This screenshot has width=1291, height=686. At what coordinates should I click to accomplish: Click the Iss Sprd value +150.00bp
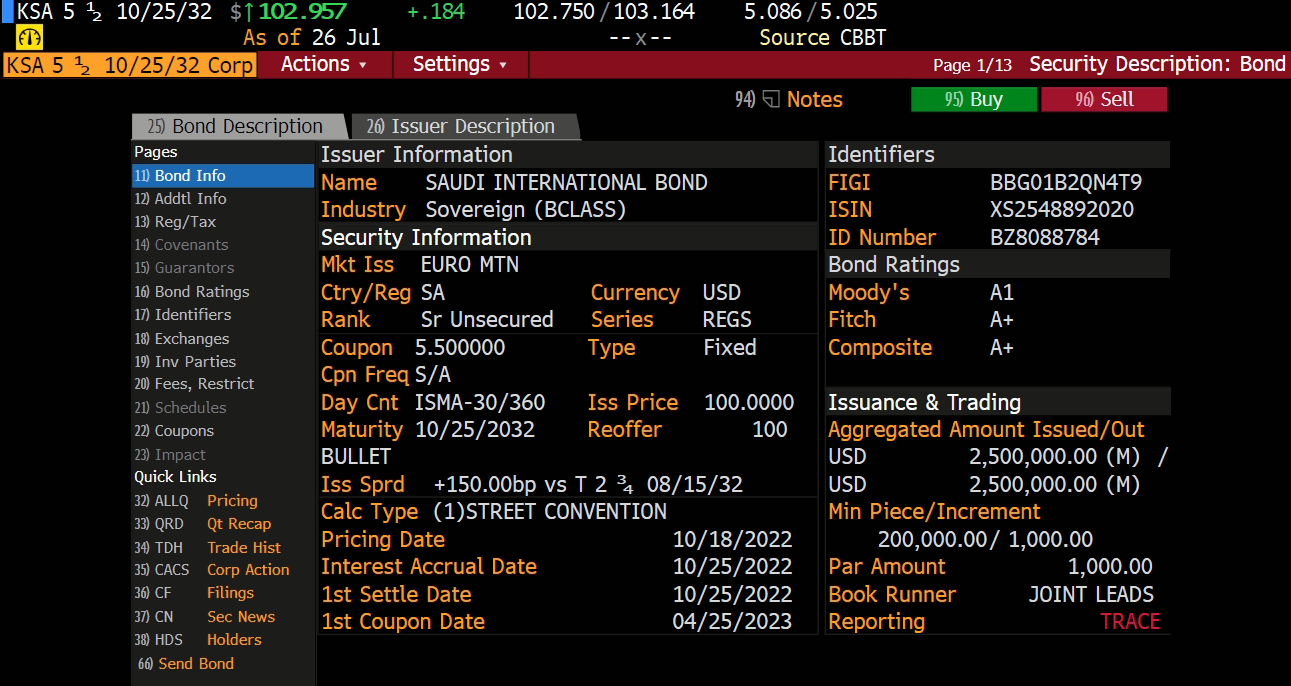click(485, 485)
